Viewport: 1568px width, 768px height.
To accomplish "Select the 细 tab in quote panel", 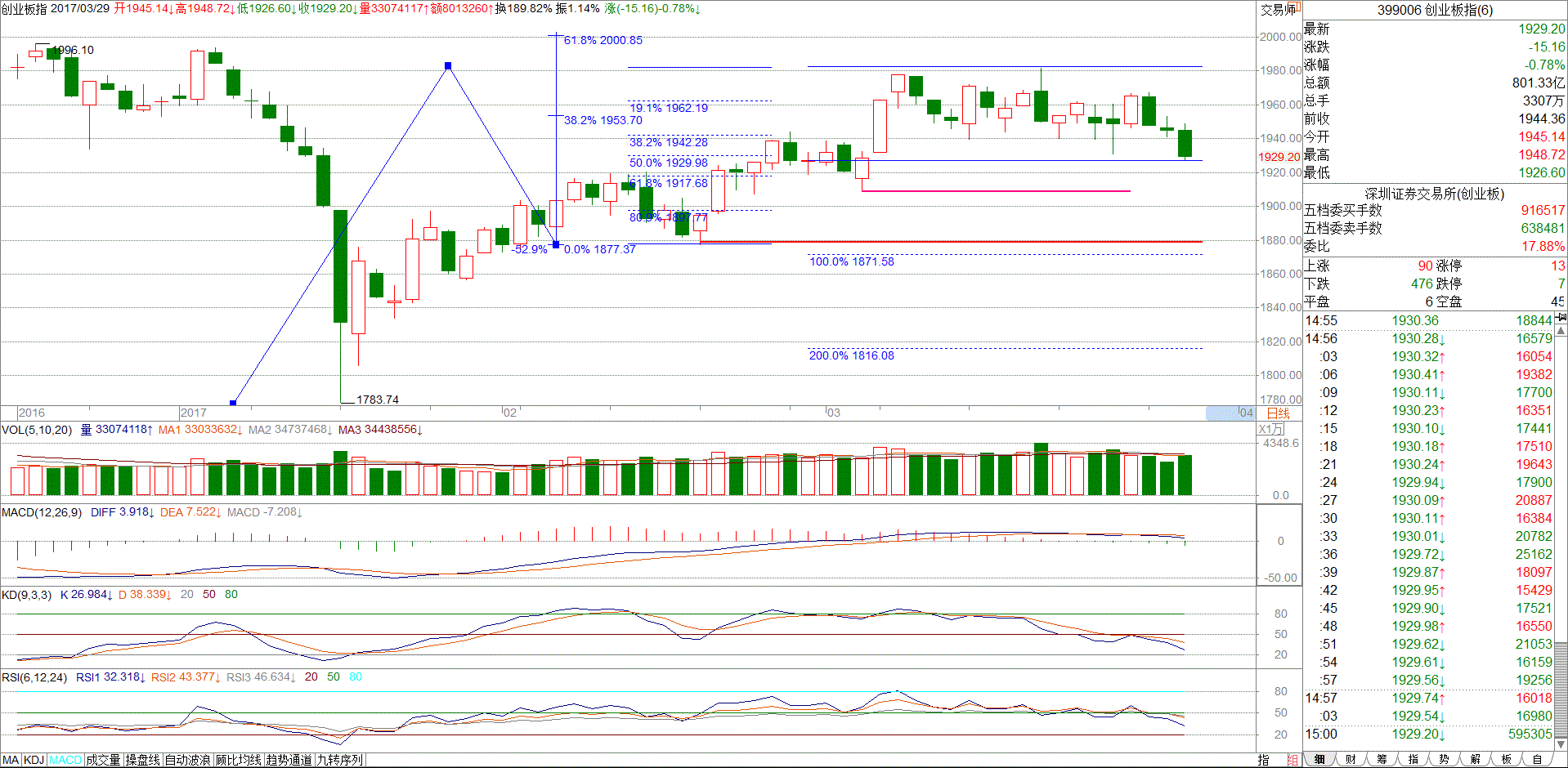I will coord(1319,759).
